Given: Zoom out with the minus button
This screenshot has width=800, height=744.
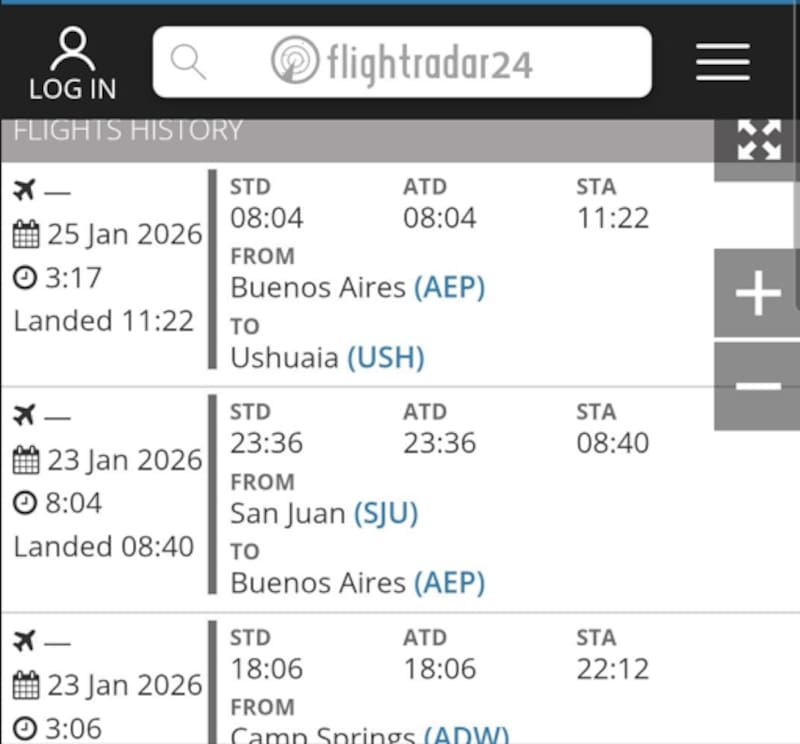Looking at the screenshot, I should 758,386.
